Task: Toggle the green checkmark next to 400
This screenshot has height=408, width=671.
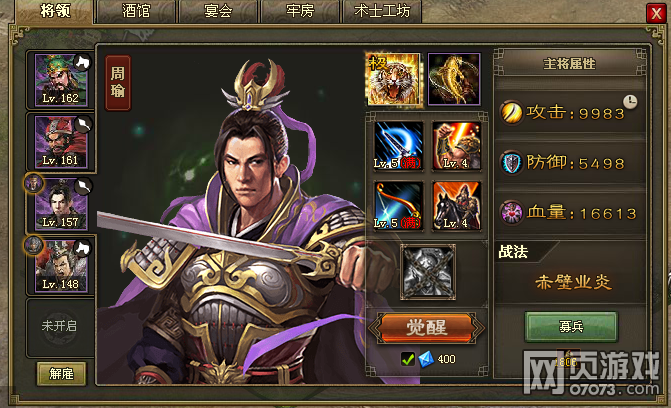Action: pyautogui.click(x=408, y=359)
